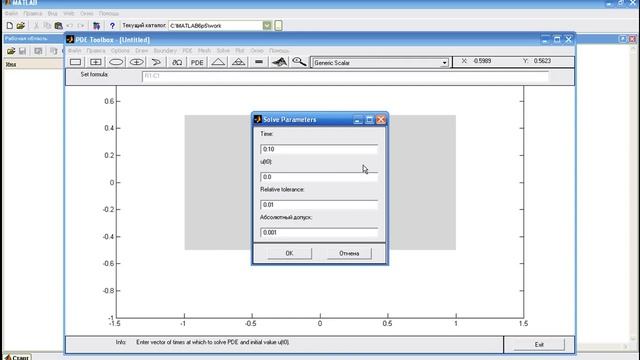Close the Solve Parameters dialog
Viewport: 640px width, 360px height.
[381, 119]
